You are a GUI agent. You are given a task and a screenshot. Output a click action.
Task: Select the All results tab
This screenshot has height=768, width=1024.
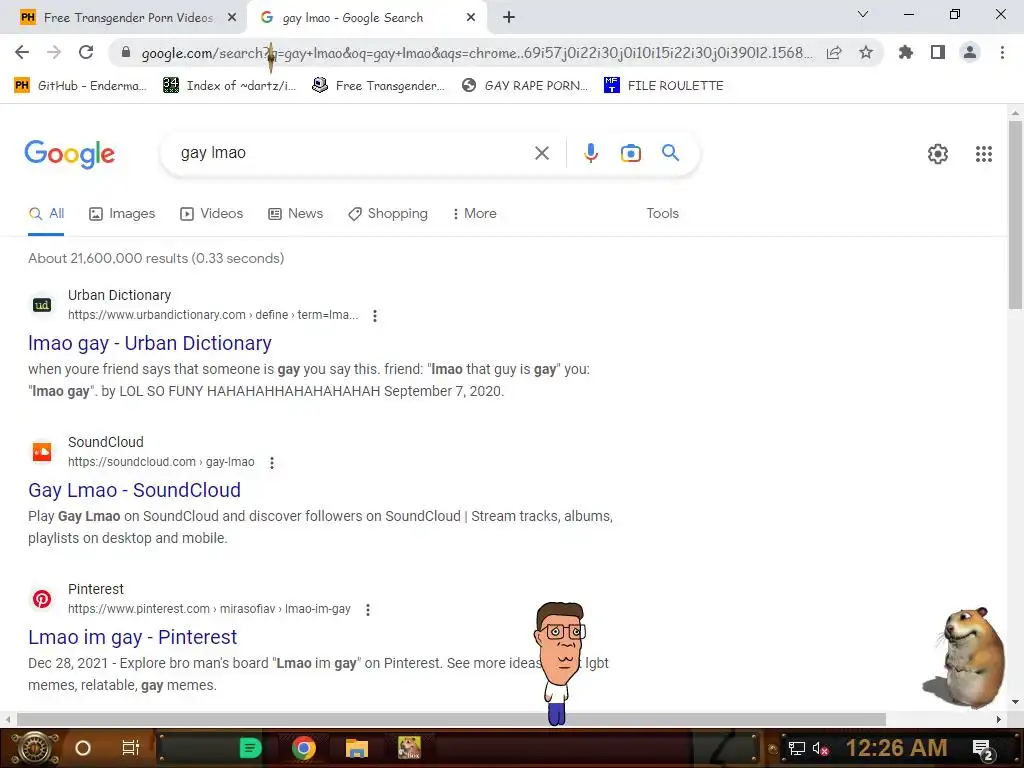[x=46, y=214]
